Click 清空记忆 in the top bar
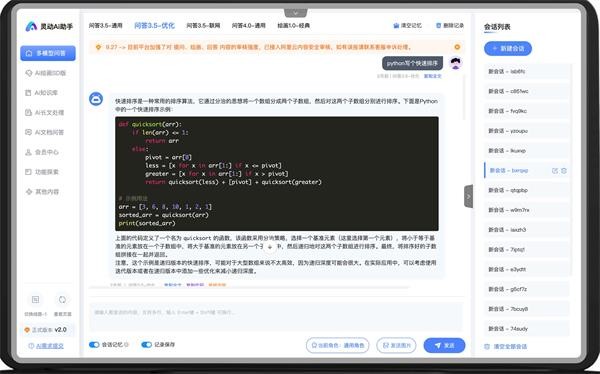This screenshot has height=374, width=600. point(407,26)
